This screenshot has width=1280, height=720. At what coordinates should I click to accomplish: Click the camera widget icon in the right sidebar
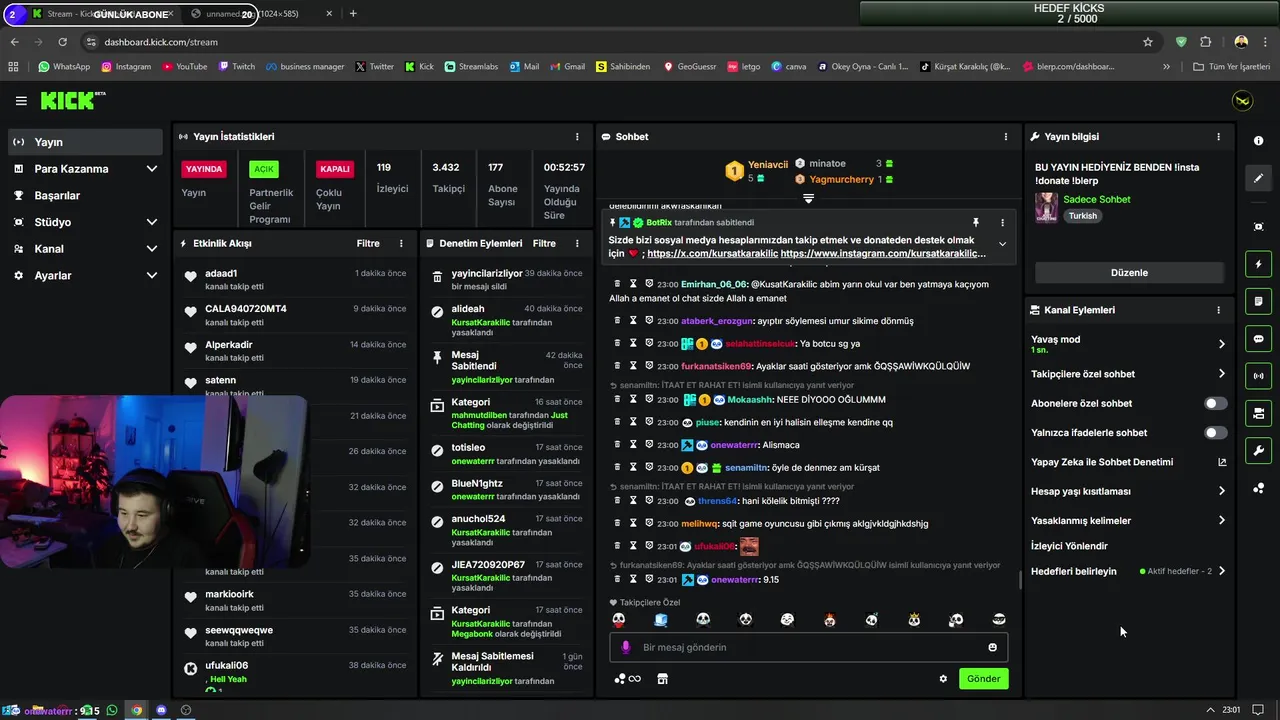pyautogui.click(x=1258, y=413)
